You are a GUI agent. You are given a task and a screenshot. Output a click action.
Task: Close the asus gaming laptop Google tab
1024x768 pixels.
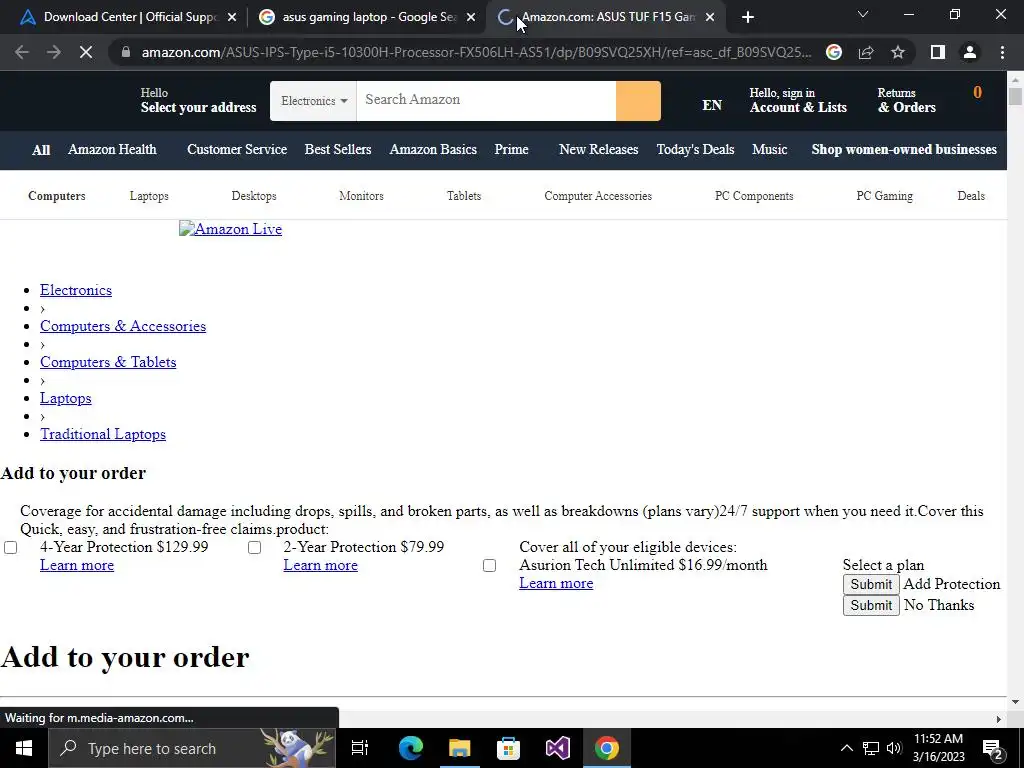coord(471,18)
